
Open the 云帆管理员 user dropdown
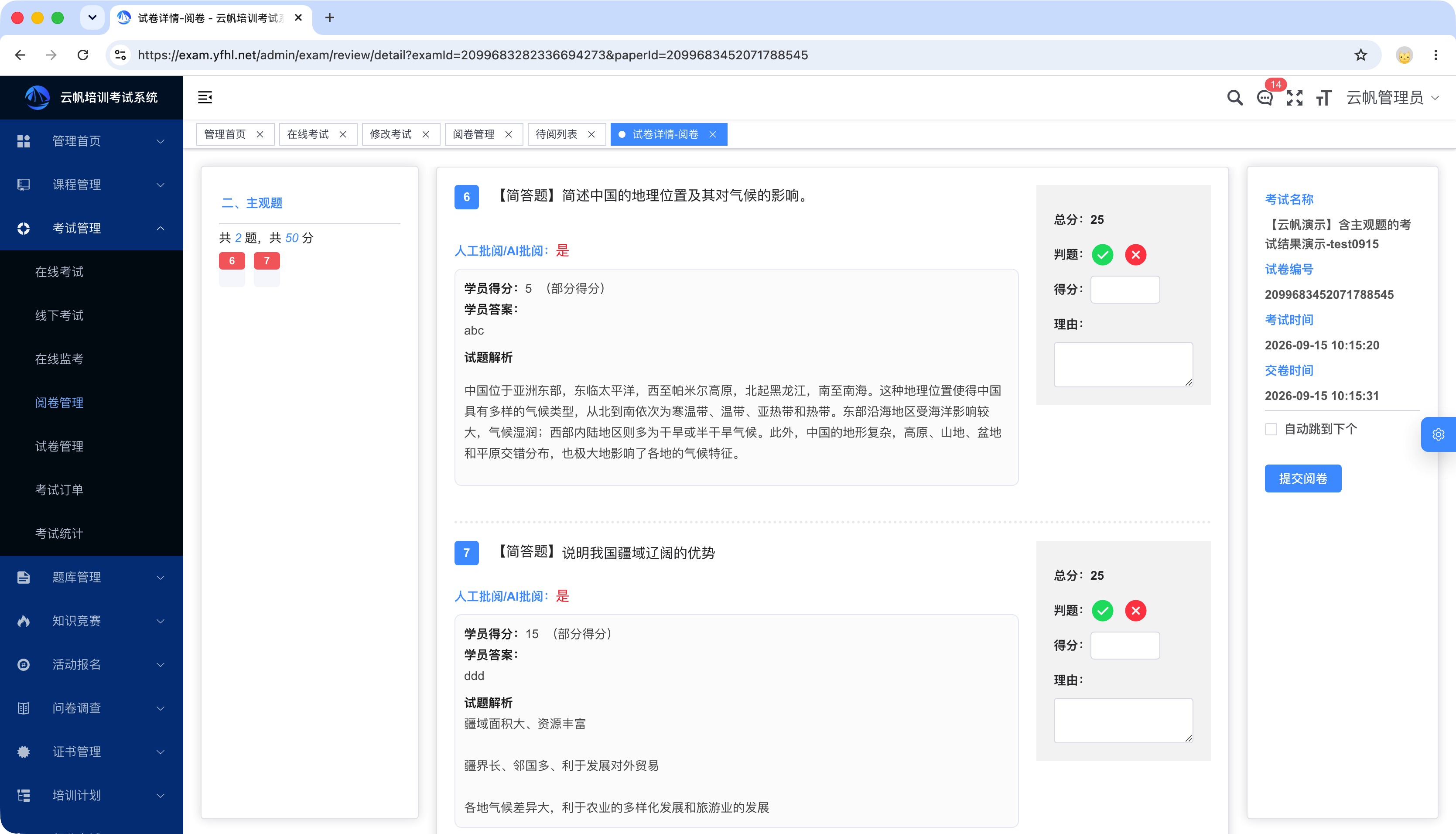(x=1392, y=98)
